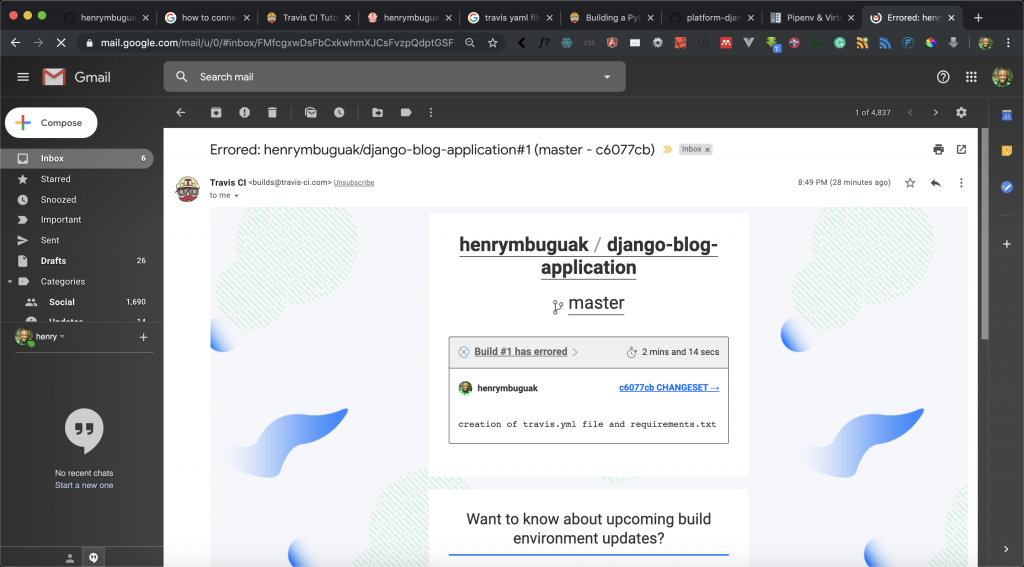Screen dimensions: 1024x567
Task: Open message More menu beside reply
Action: pos(961,183)
